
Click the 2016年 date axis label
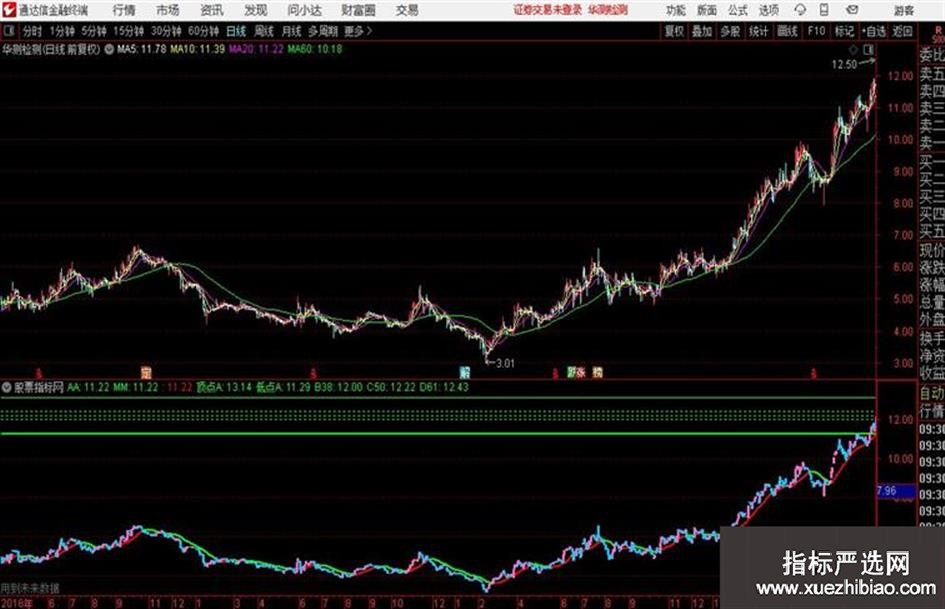pos(16,603)
